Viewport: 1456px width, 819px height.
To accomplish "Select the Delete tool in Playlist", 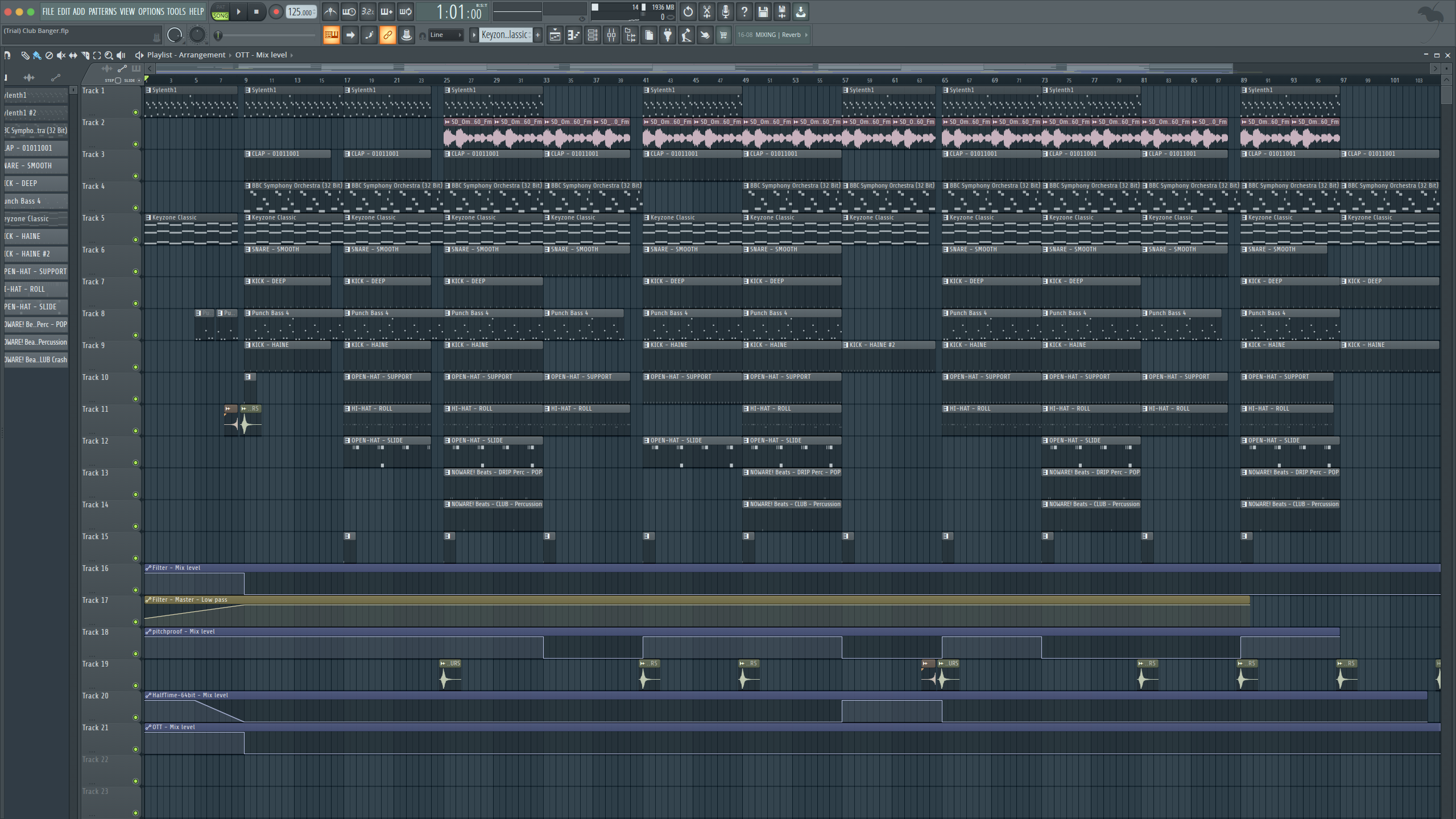I will (49, 55).
